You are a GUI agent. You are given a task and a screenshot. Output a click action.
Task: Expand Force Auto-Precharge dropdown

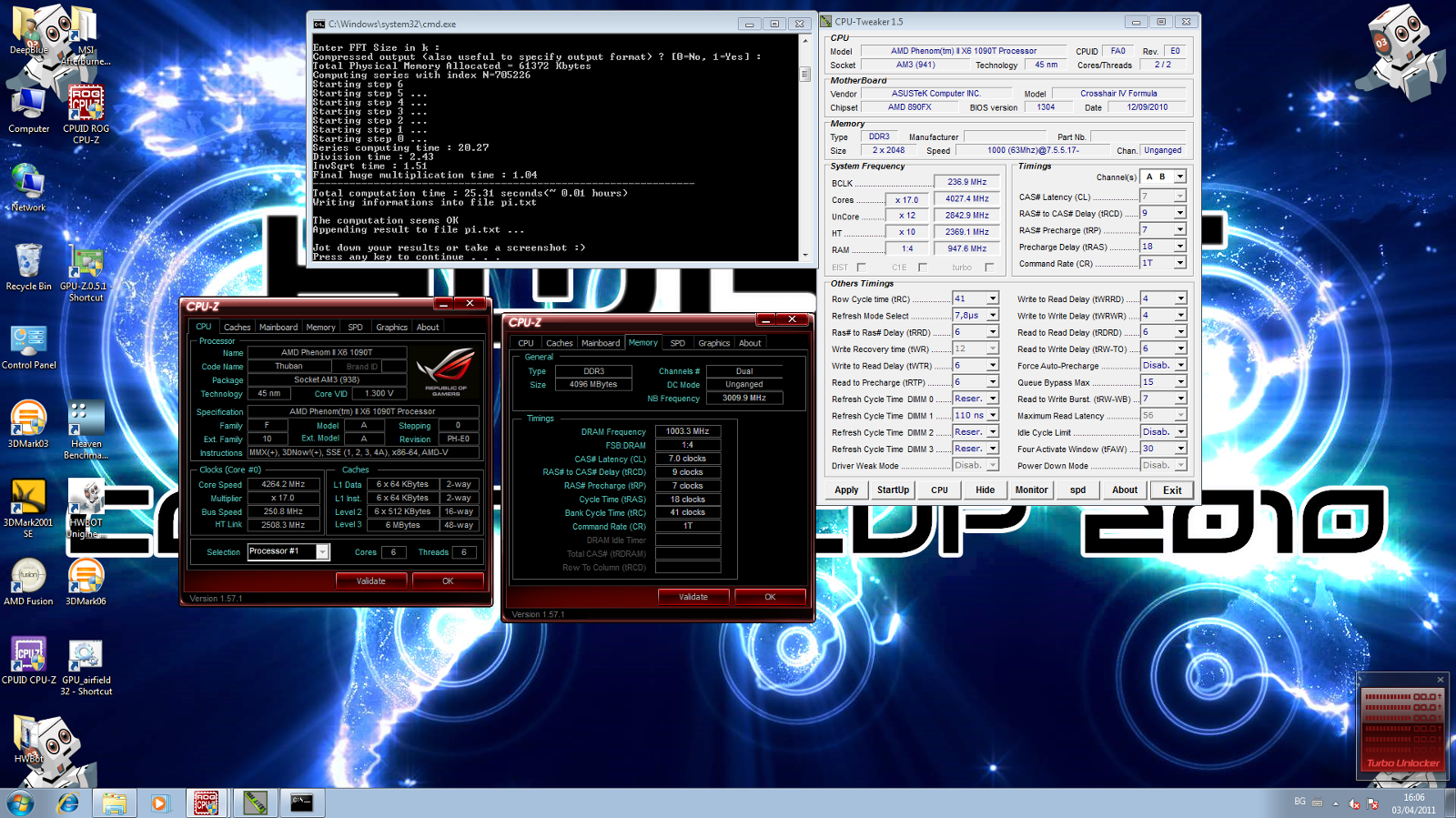point(1180,365)
